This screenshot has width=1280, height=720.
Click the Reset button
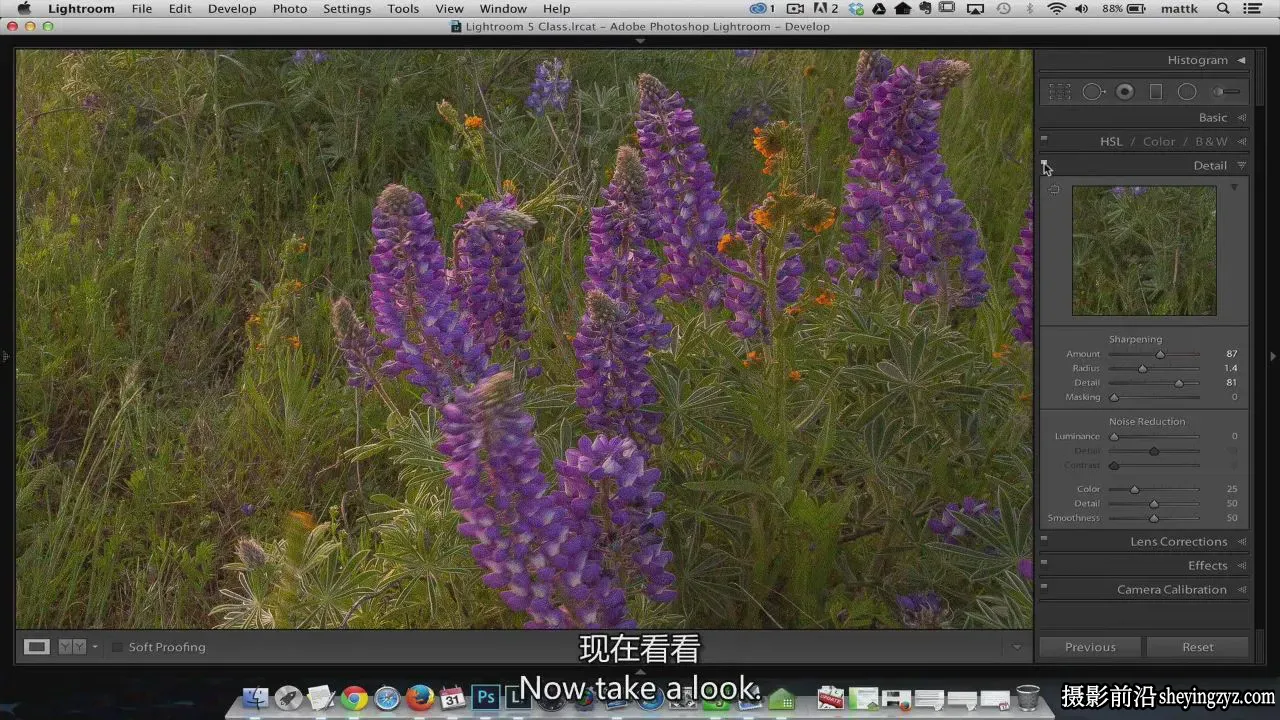1197,647
